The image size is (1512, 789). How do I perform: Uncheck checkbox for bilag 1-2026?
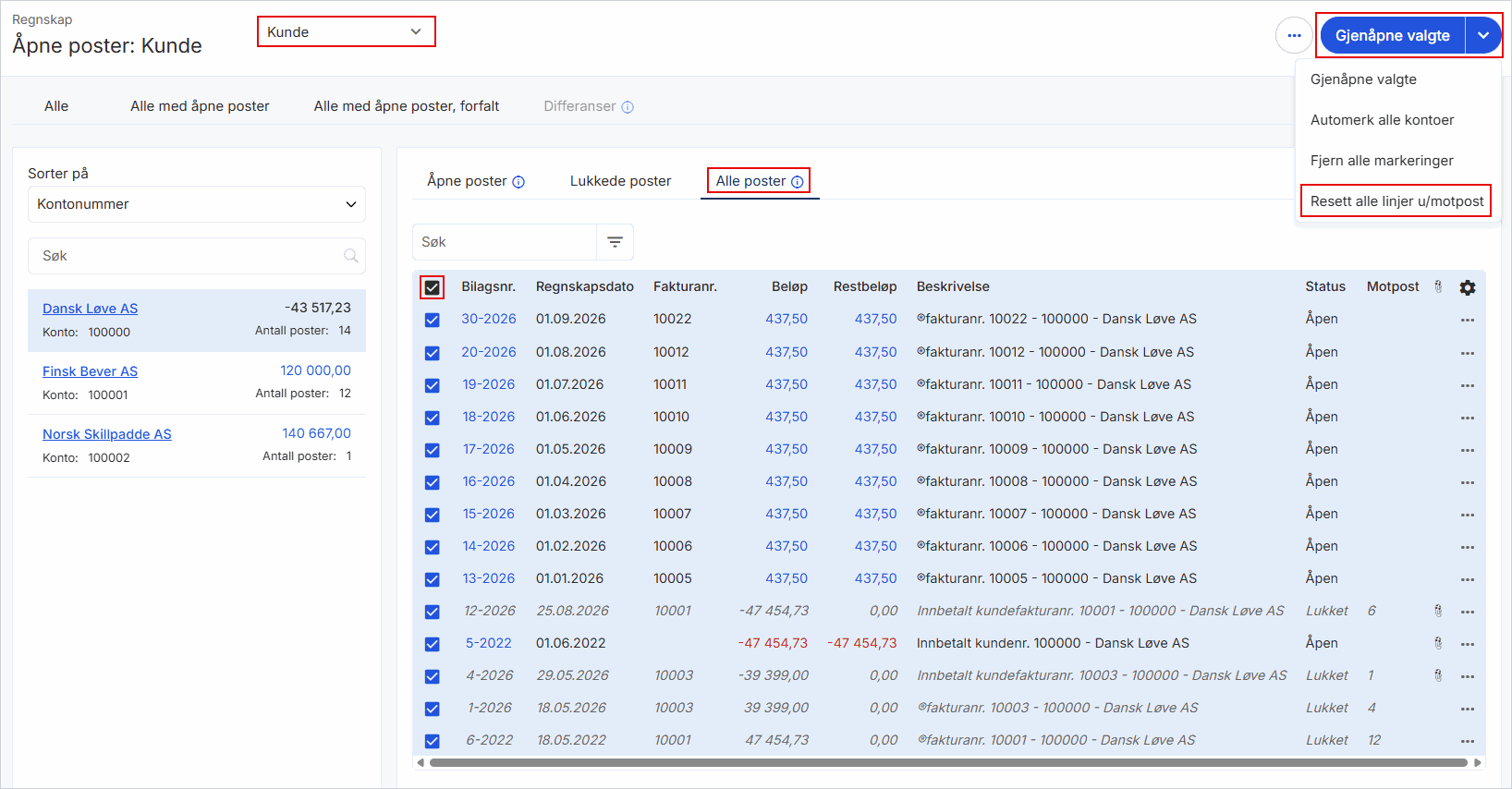coord(432,709)
